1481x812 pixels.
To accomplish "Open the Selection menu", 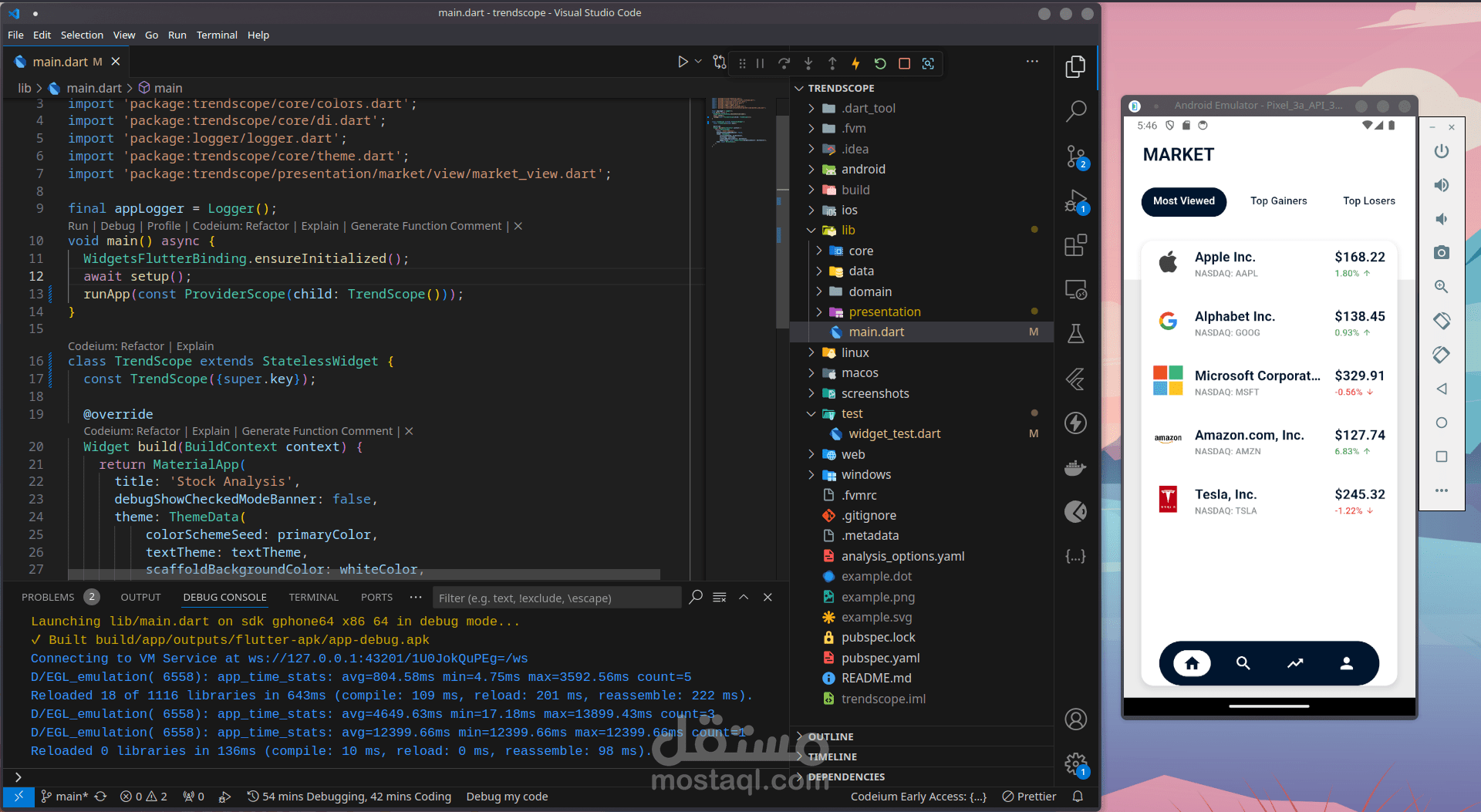I will click(x=82, y=35).
